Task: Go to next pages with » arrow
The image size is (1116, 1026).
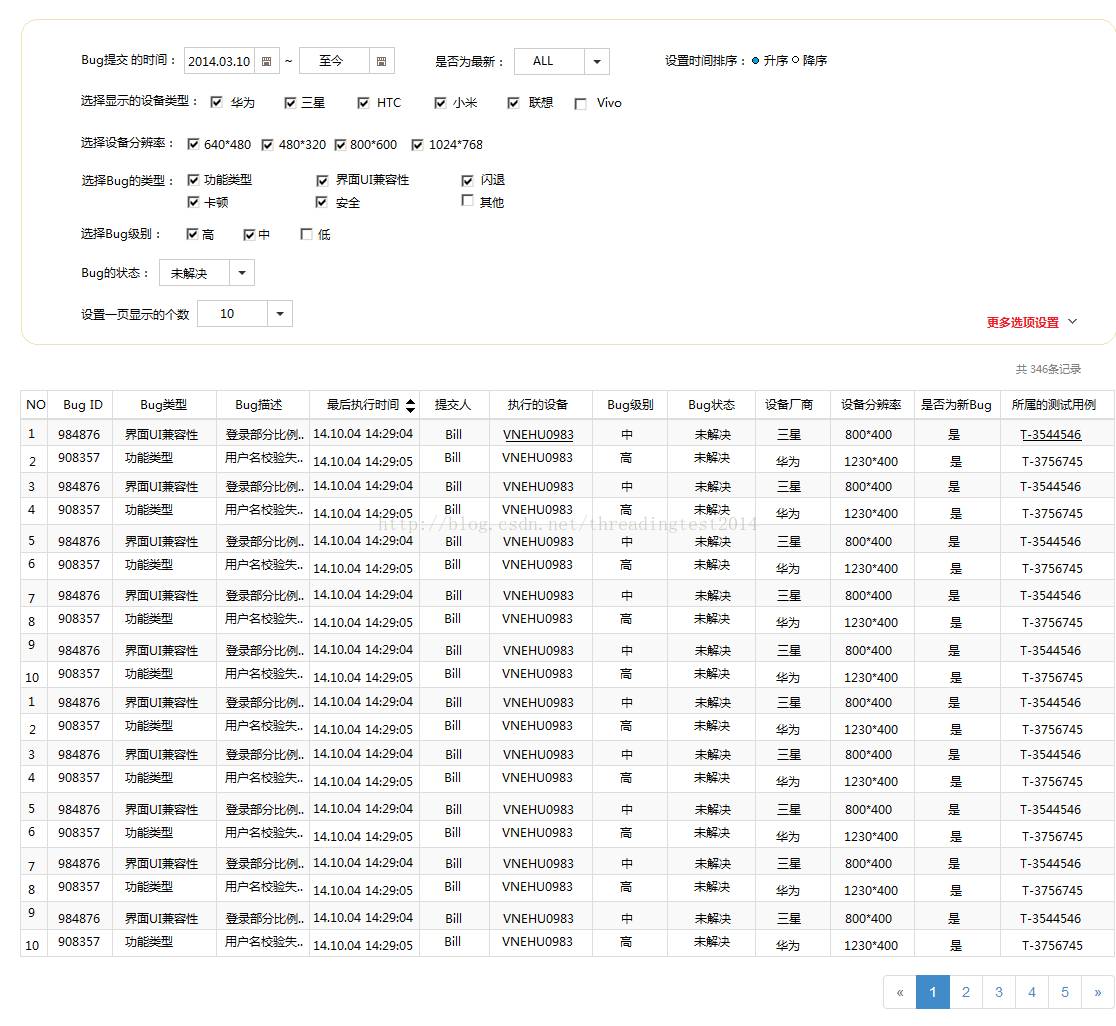Action: (x=1097, y=992)
